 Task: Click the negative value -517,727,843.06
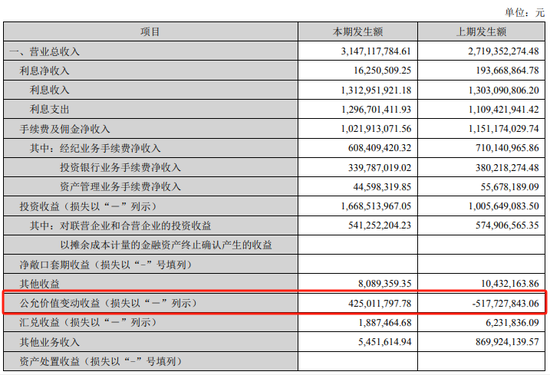(x=505, y=303)
